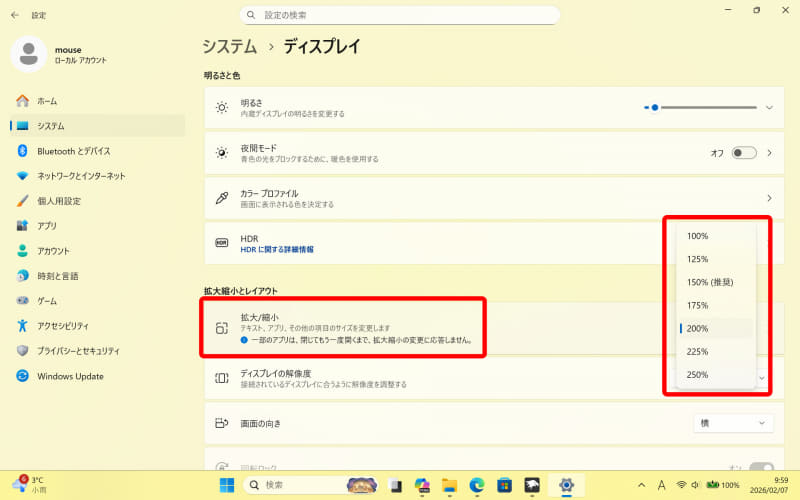Click the 夜間モード sun icon
Viewport: 800px width, 500px height.
point(221,153)
